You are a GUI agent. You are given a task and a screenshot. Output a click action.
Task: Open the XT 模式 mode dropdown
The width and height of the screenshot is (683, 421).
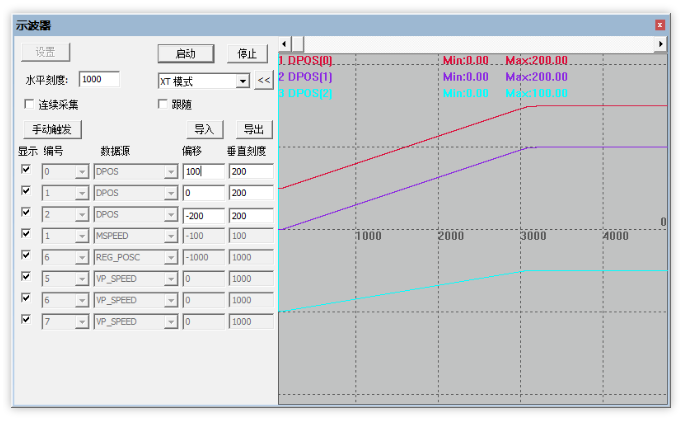[243, 81]
